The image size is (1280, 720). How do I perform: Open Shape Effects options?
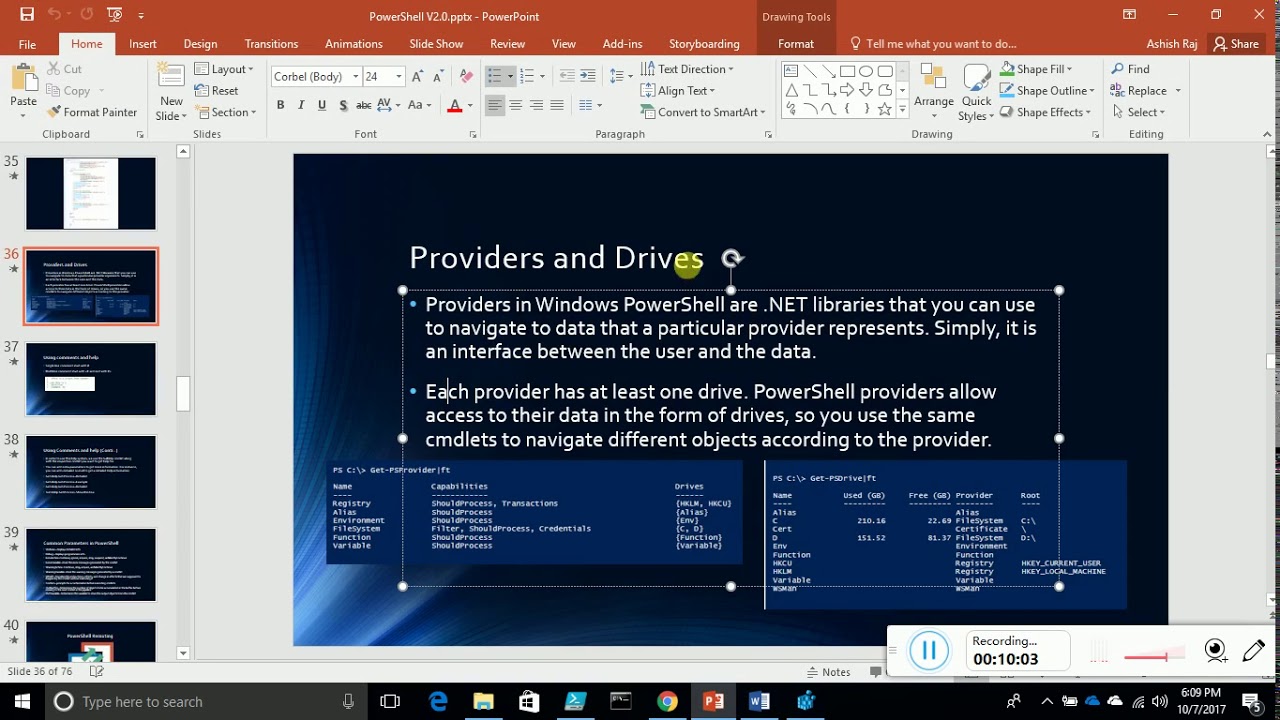[x=1047, y=112]
